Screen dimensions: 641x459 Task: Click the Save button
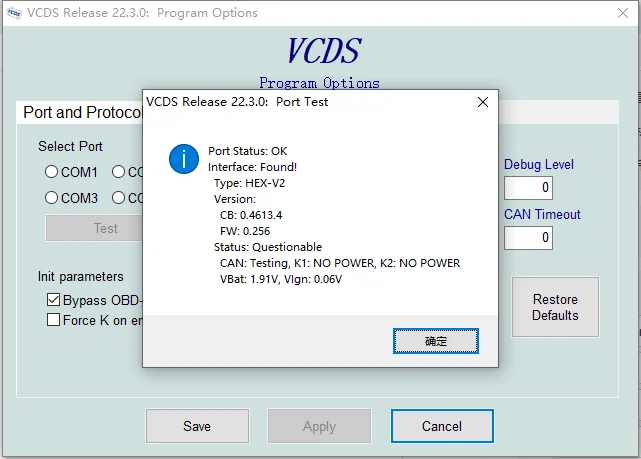click(197, 426)
